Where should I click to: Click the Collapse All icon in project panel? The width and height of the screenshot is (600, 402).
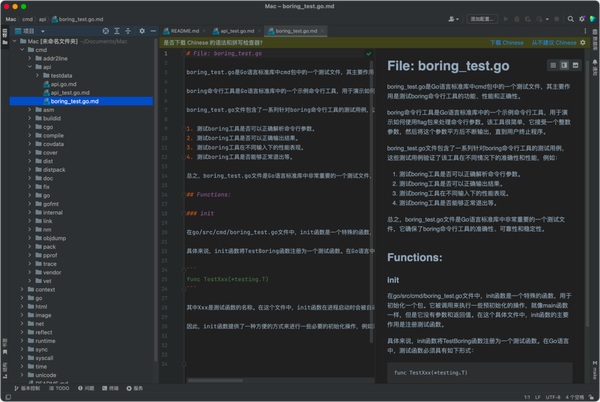point(128,31)
